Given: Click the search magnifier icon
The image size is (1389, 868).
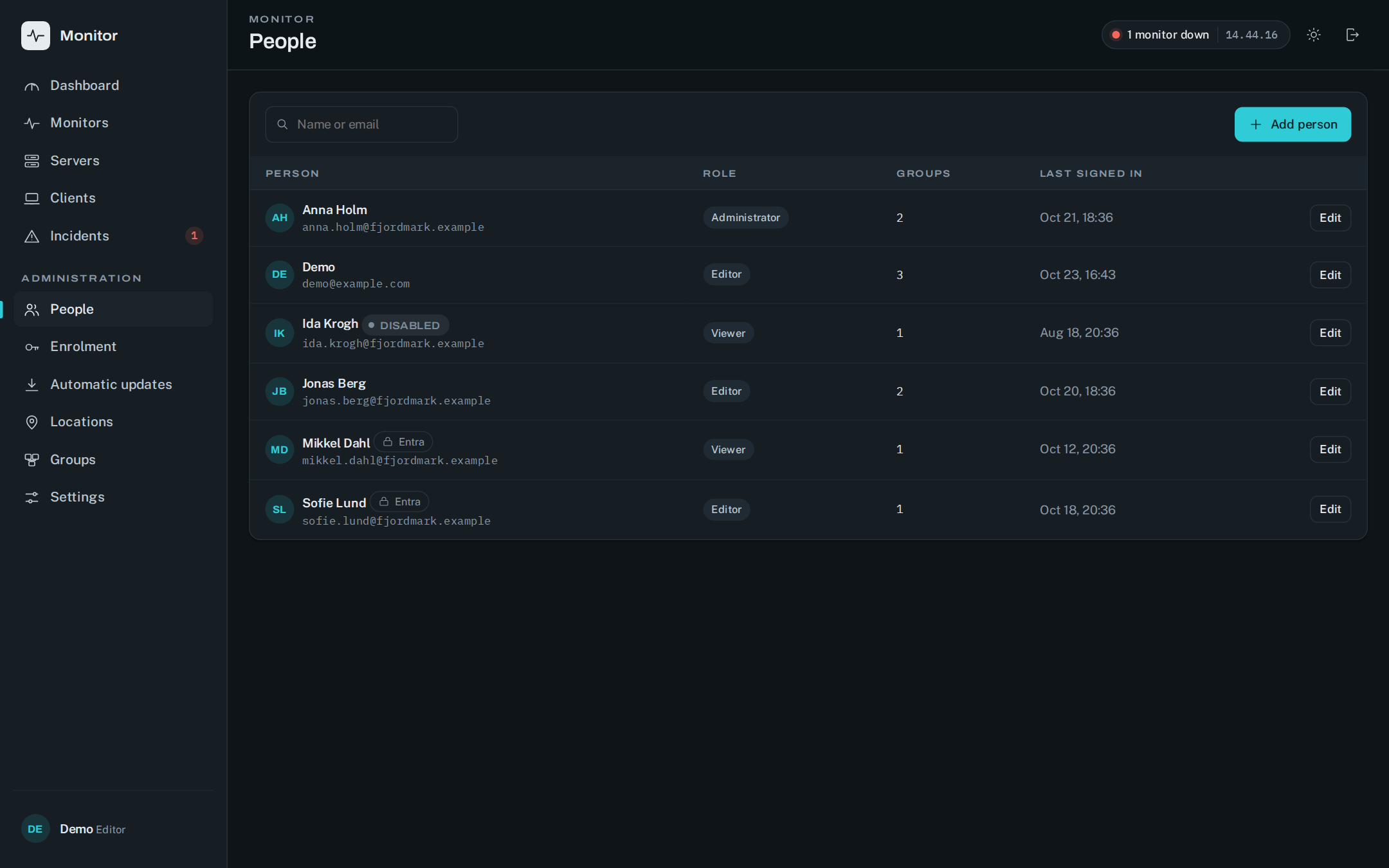Looking at the screenshot, I should (282, 124).
